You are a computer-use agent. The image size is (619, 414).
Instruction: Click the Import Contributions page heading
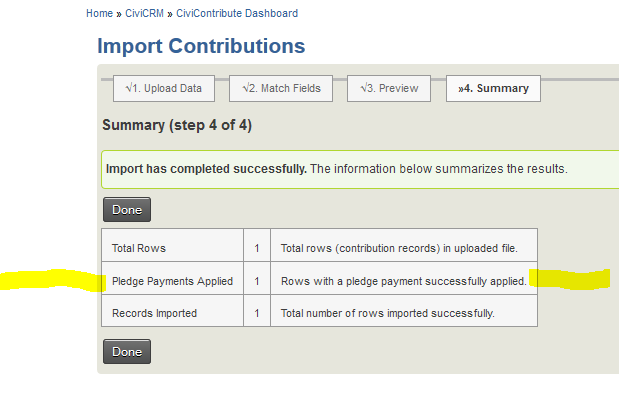point(201,46)
